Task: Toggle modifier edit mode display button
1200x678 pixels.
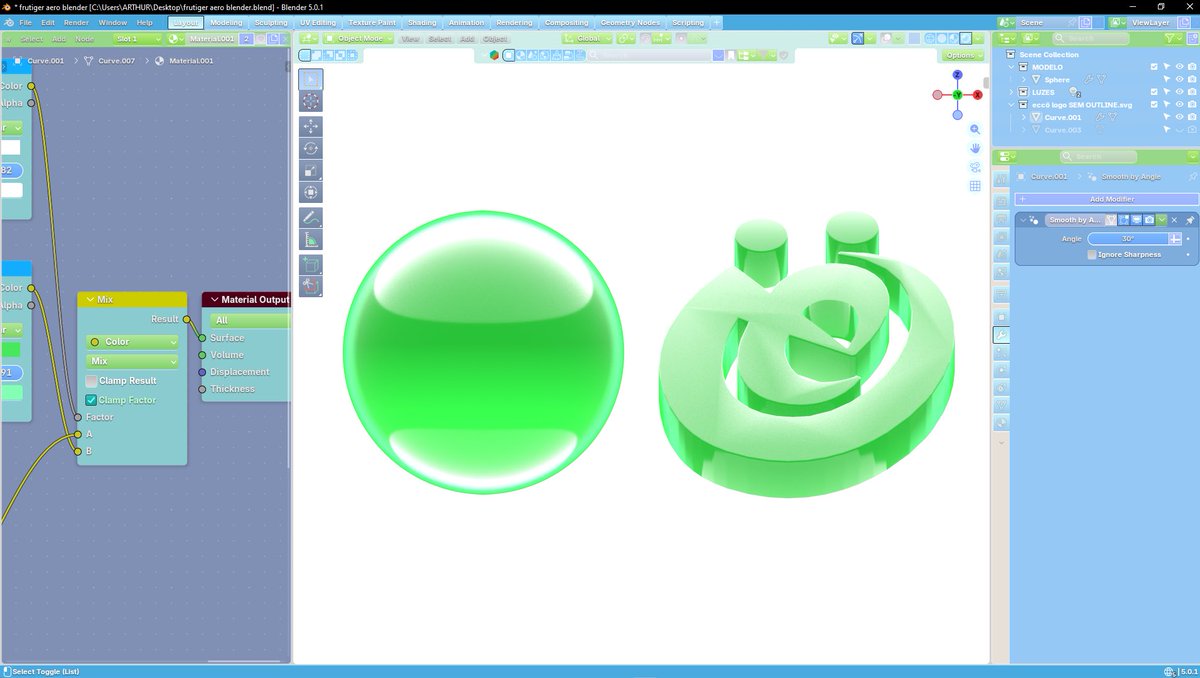Action: click(x=1124, y=219)
